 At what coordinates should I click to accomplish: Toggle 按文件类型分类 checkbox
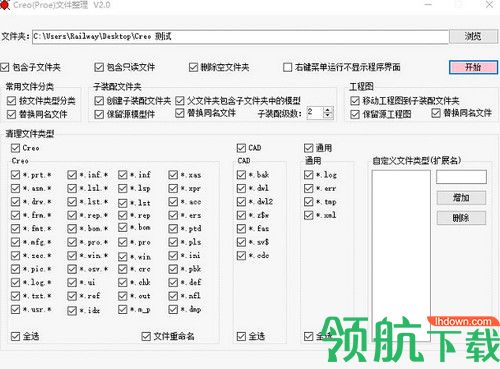tap(11, 101)
